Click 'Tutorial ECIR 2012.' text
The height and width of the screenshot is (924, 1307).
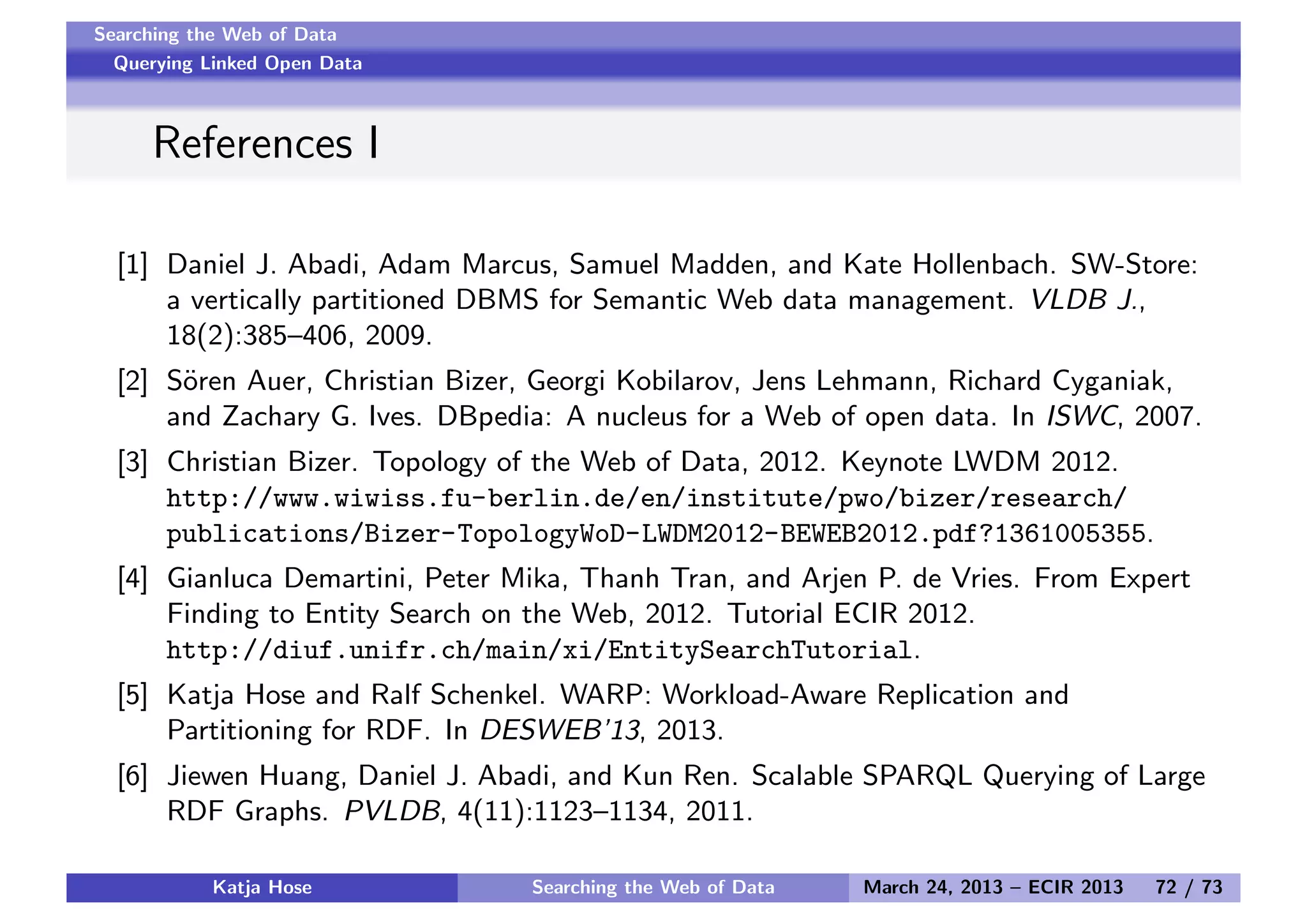click(851, 614)
